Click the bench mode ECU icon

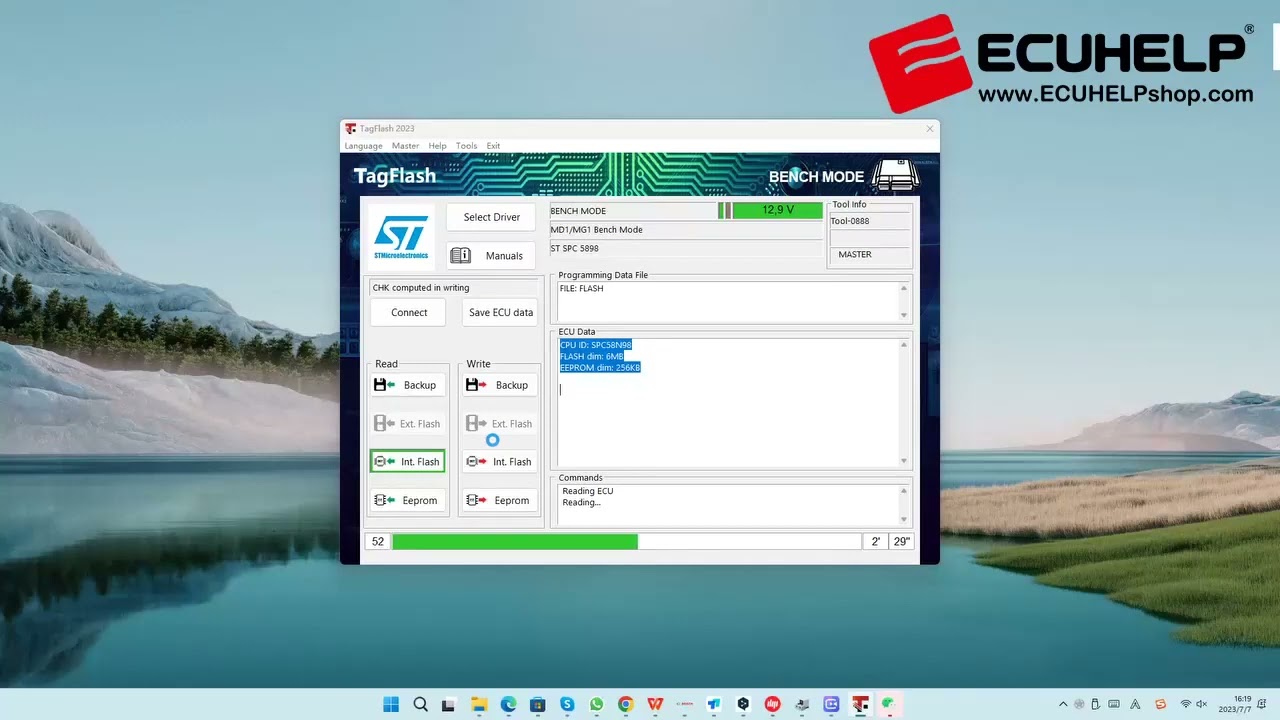(896, 175)
